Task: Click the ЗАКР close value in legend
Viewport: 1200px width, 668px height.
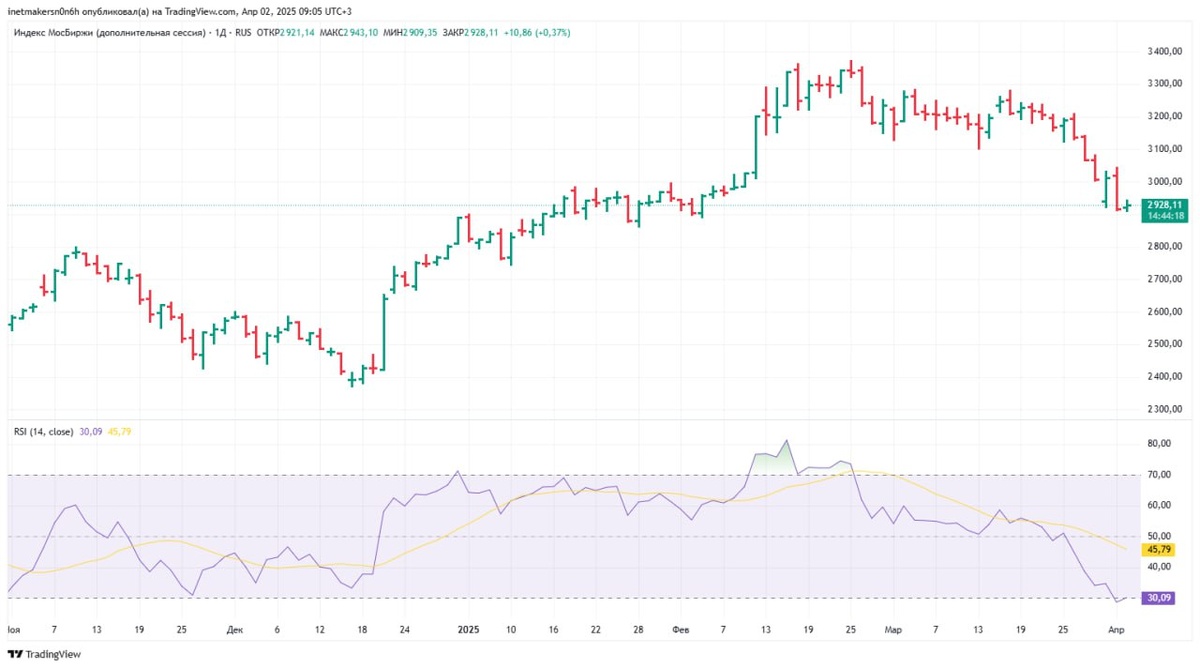Action: [472, 33]
